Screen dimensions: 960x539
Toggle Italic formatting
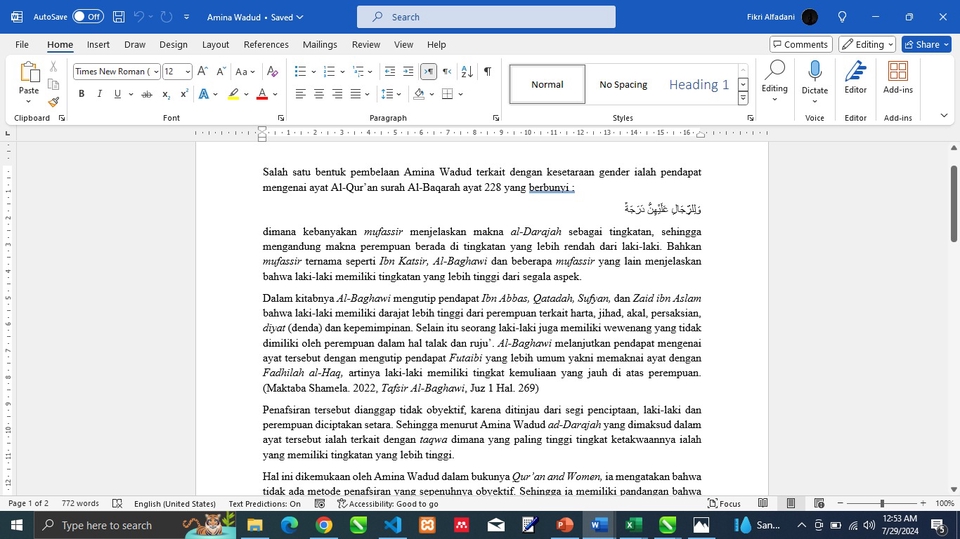99,94
